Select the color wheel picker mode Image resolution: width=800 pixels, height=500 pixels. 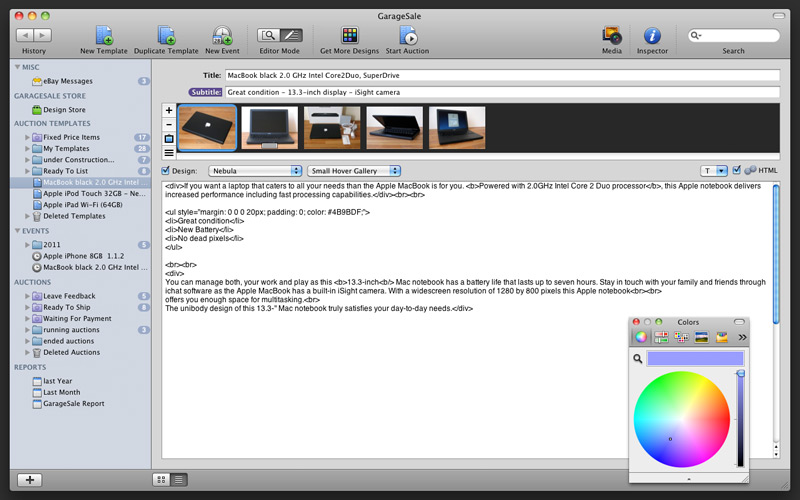tap(641, 337)
